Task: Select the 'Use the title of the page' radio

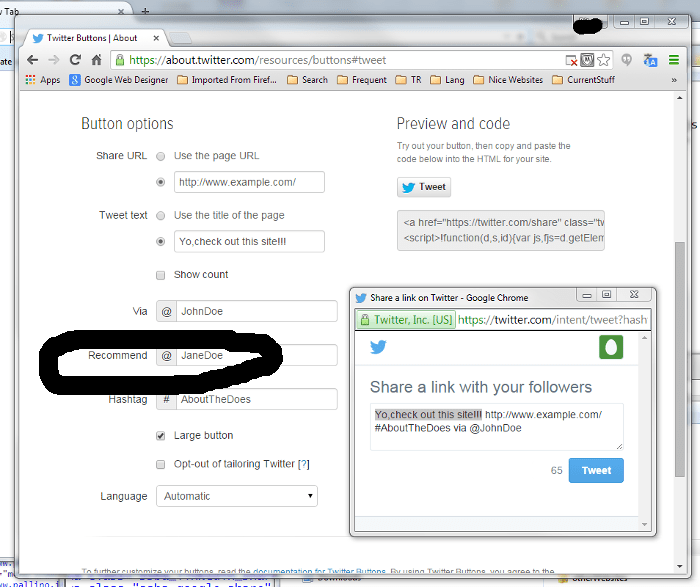Action: tap(161, 216)
